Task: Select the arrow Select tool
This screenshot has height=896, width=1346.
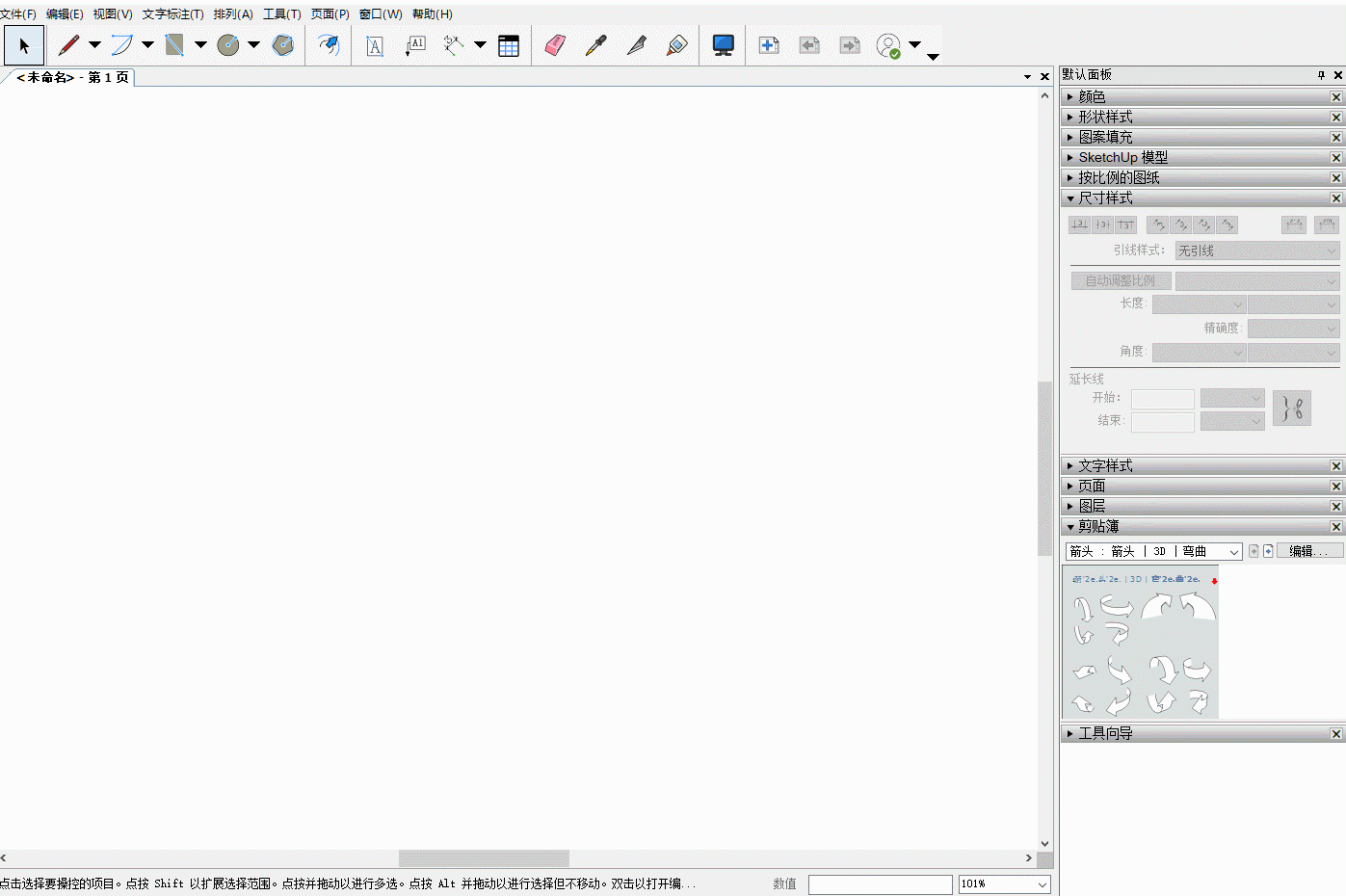Action: (24, 45)
